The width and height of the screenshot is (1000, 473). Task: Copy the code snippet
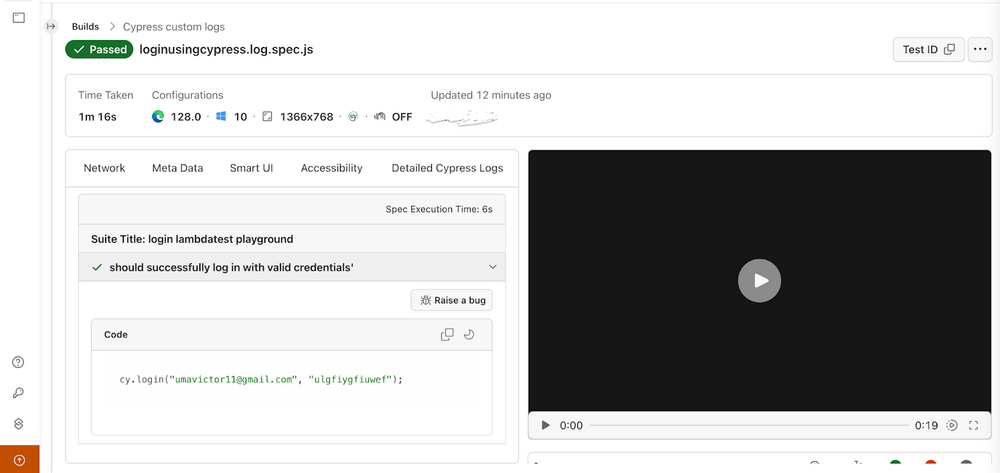448,335
